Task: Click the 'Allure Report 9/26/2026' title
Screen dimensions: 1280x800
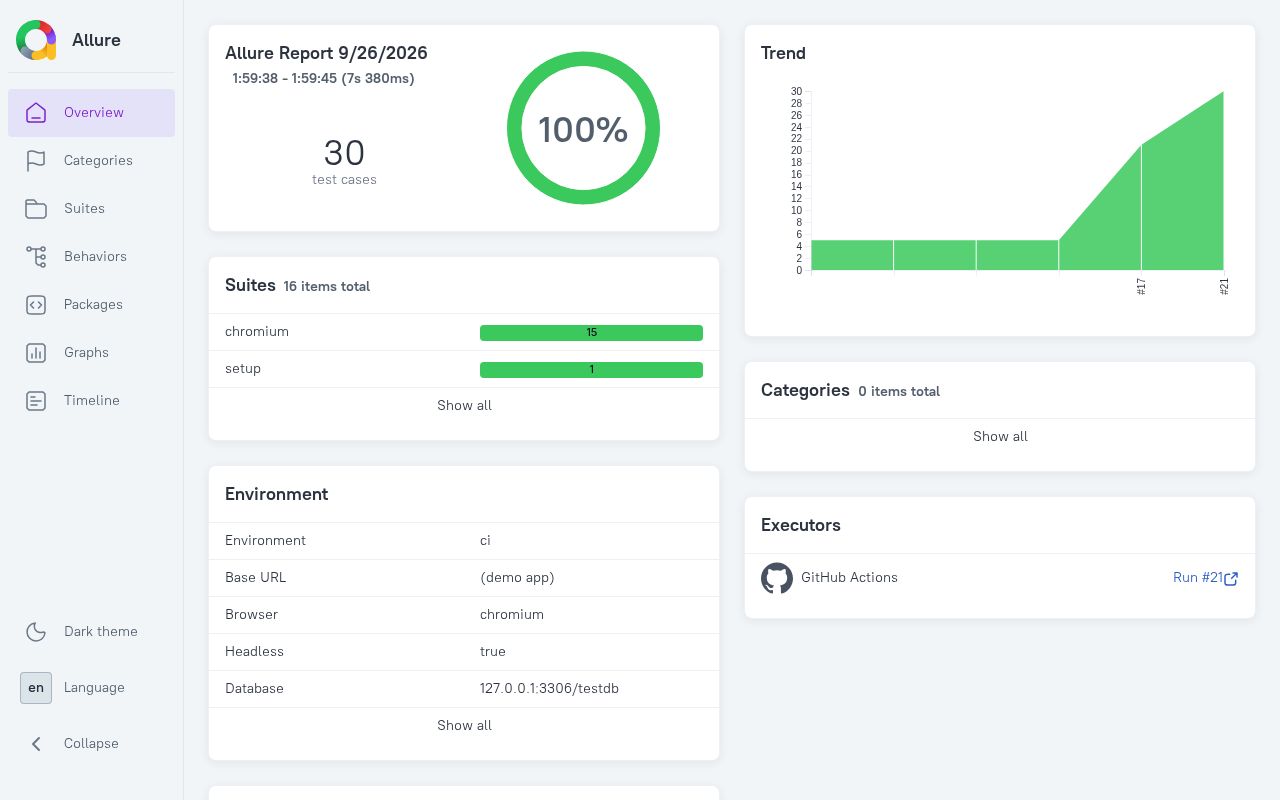Action: (x=326, y=53)
